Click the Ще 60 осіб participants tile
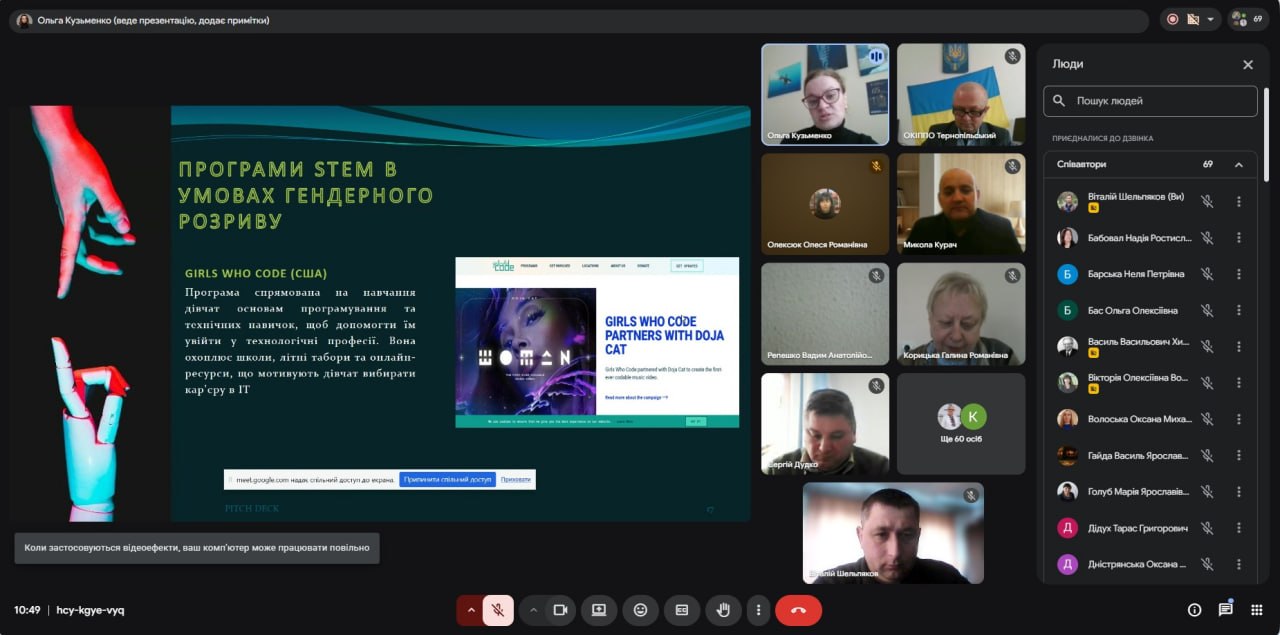Viewport: 1280px width, 635px height. tap(961, 424)
